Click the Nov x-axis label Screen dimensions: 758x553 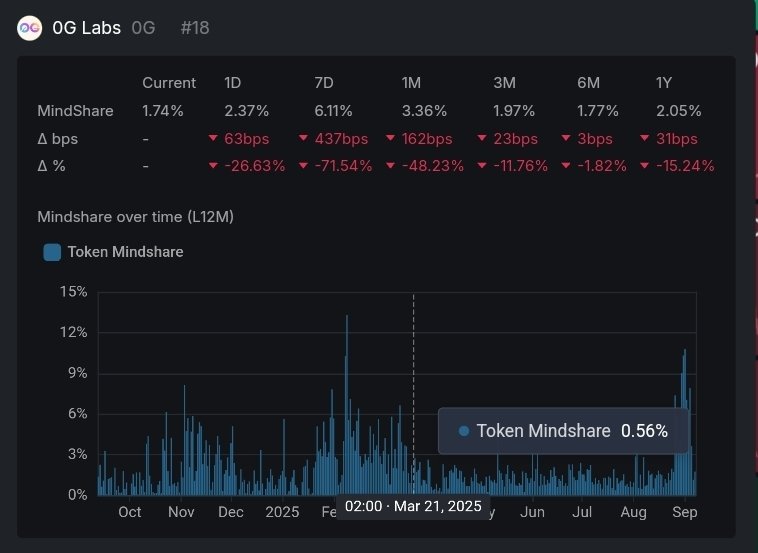click(x=181, y=512)
